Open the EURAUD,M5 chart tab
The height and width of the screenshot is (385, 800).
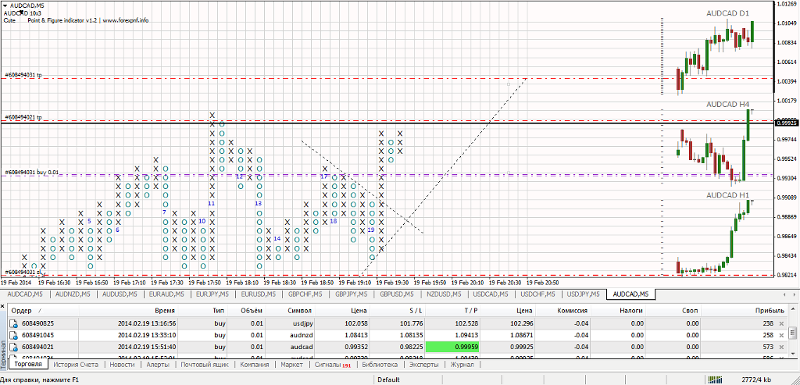point(166,294)
